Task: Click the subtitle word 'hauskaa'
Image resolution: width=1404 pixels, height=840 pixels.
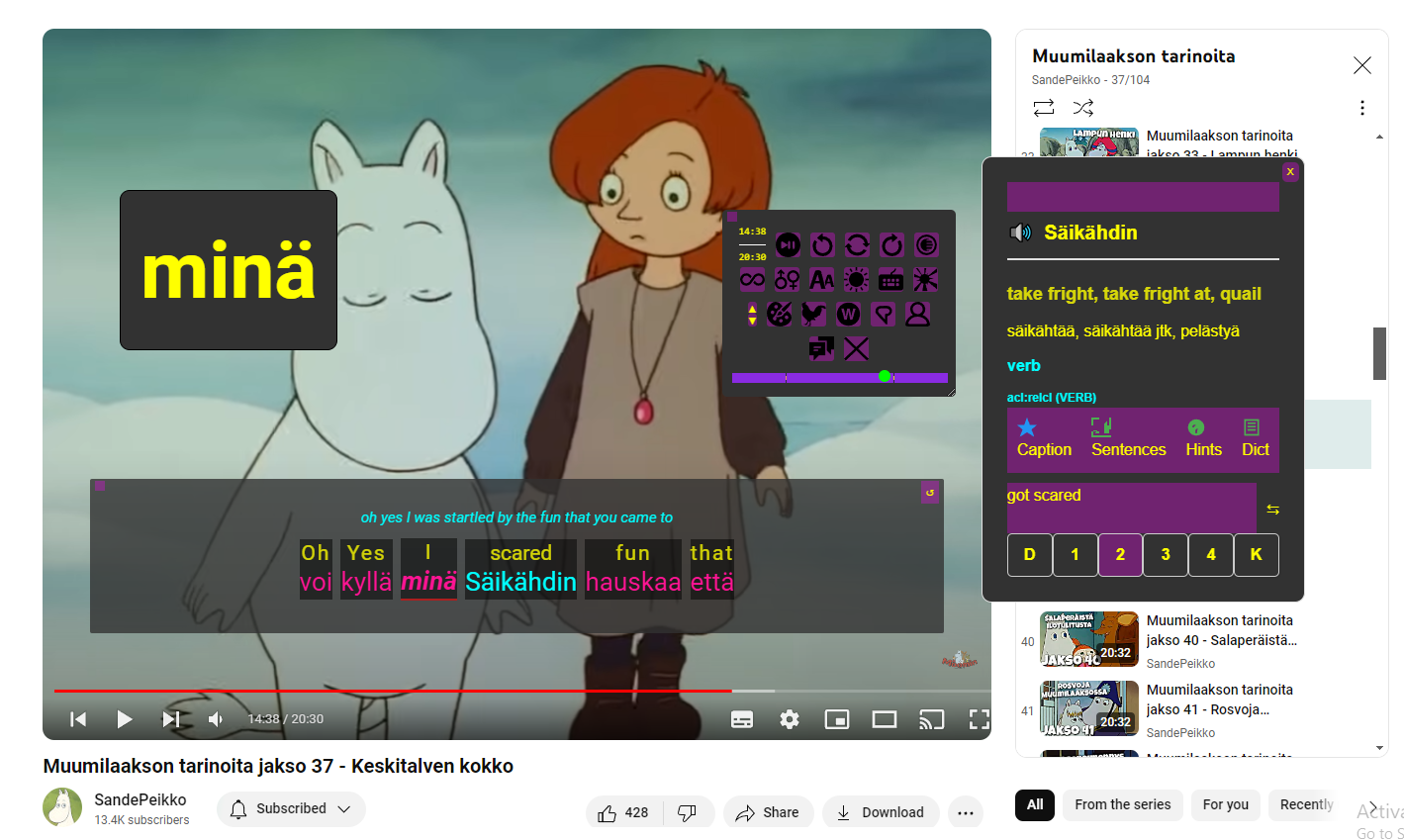Action: pos(633,582)
